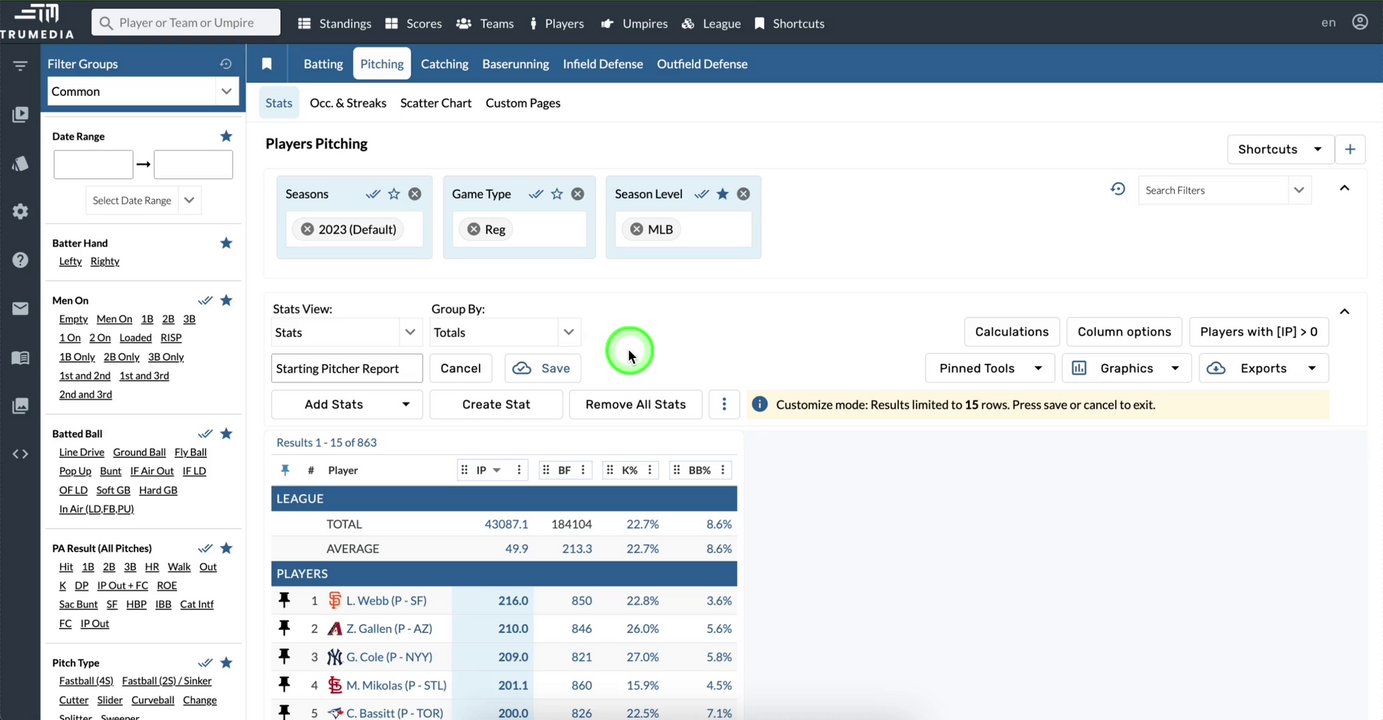The height and width of the screenshot is (720, 1383).
Task: Click the bookmark icon beside the Batting tab
Action: 267,64
